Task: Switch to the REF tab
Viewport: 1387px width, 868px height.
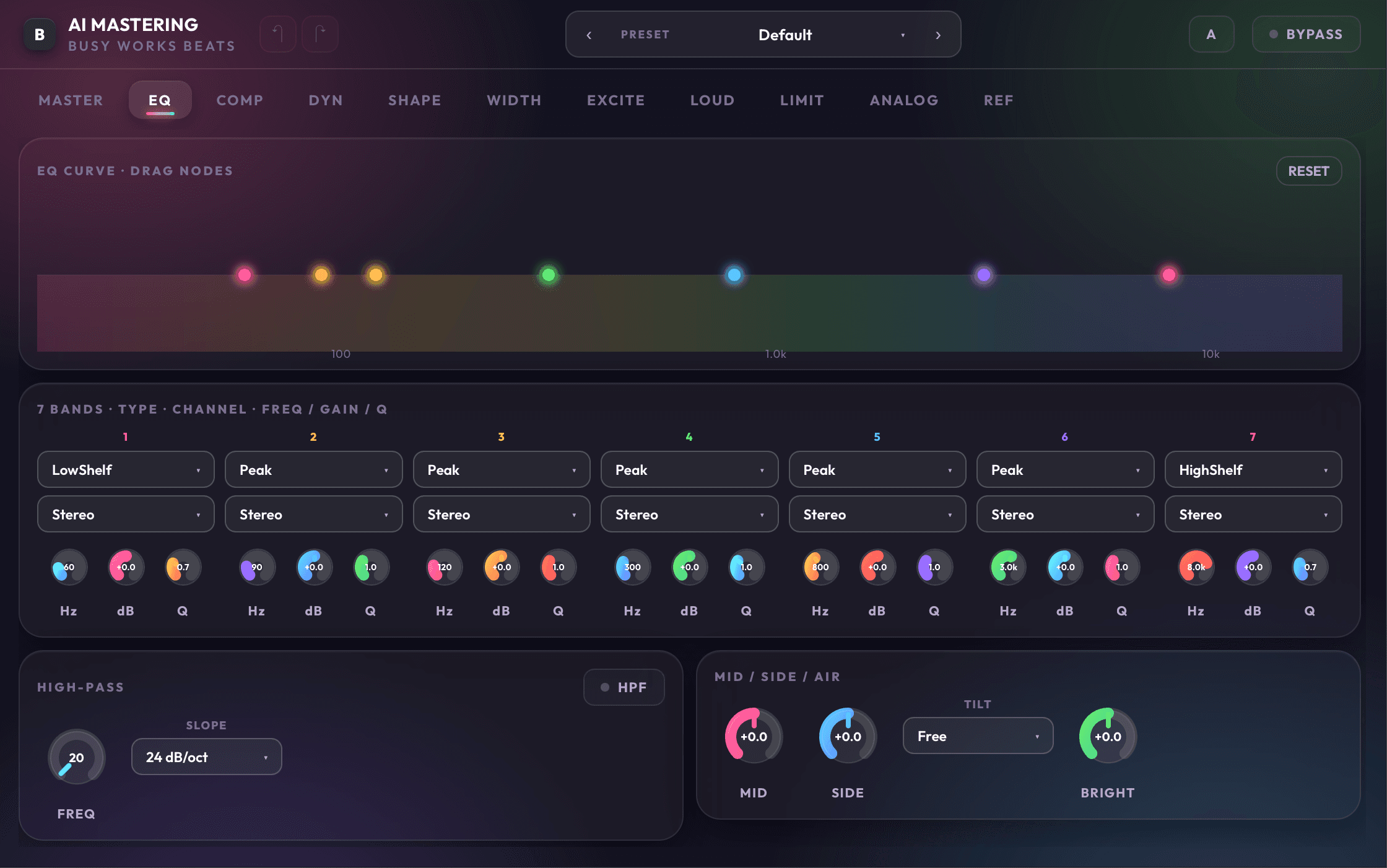Action: pyautogui.click(x=998, y=100)
